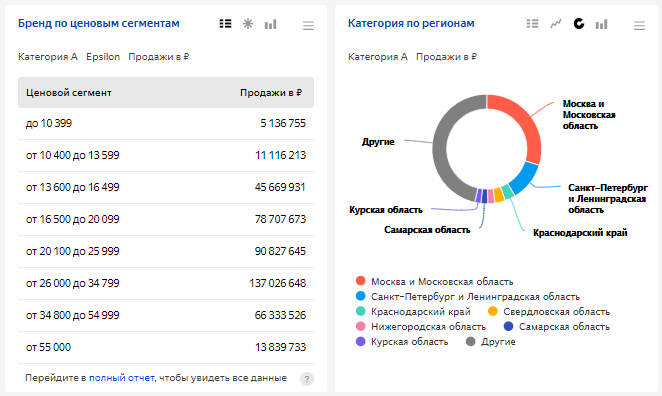Select table view icon in regions widget
The image size is (662, 396).
coord(532,24)
